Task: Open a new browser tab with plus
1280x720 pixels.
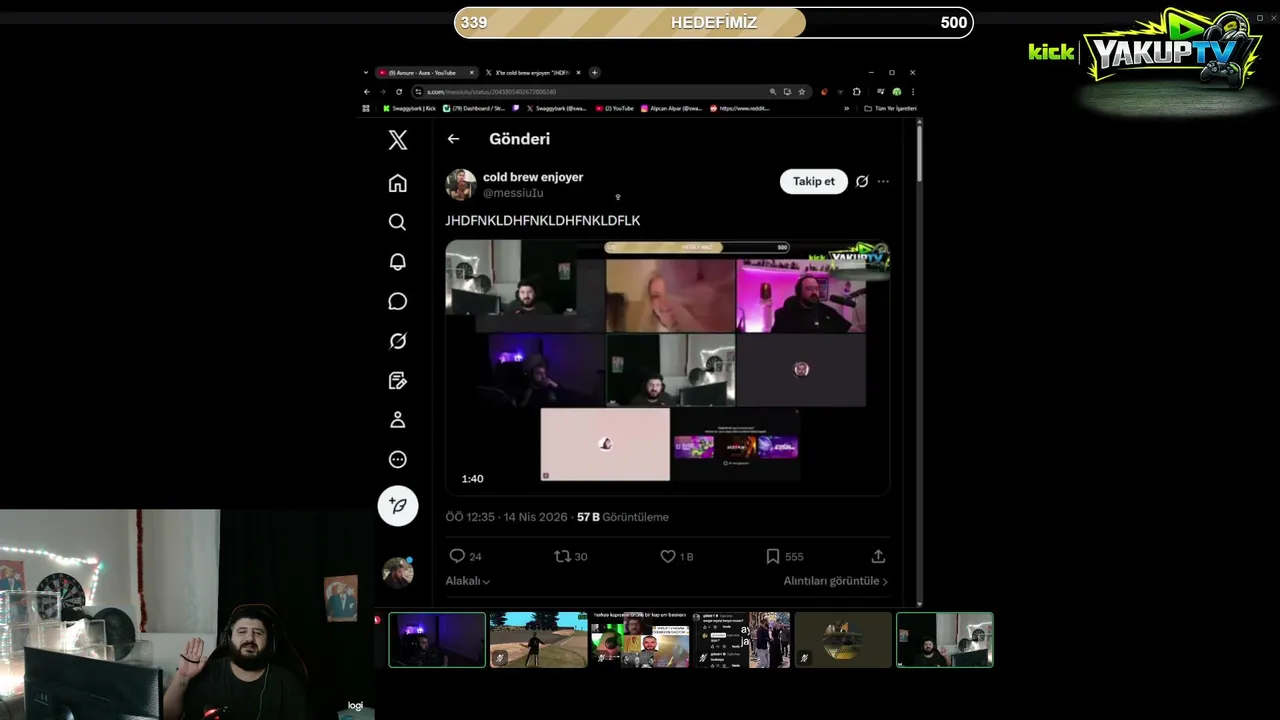Action: (x=594, y=73)
